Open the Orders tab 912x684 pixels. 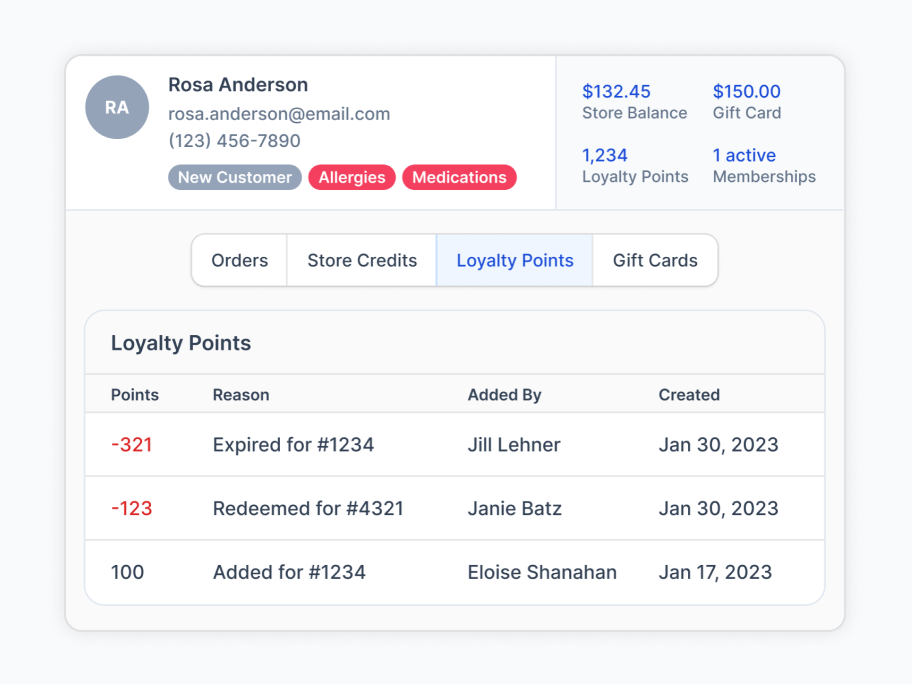(x=240, y=260)
